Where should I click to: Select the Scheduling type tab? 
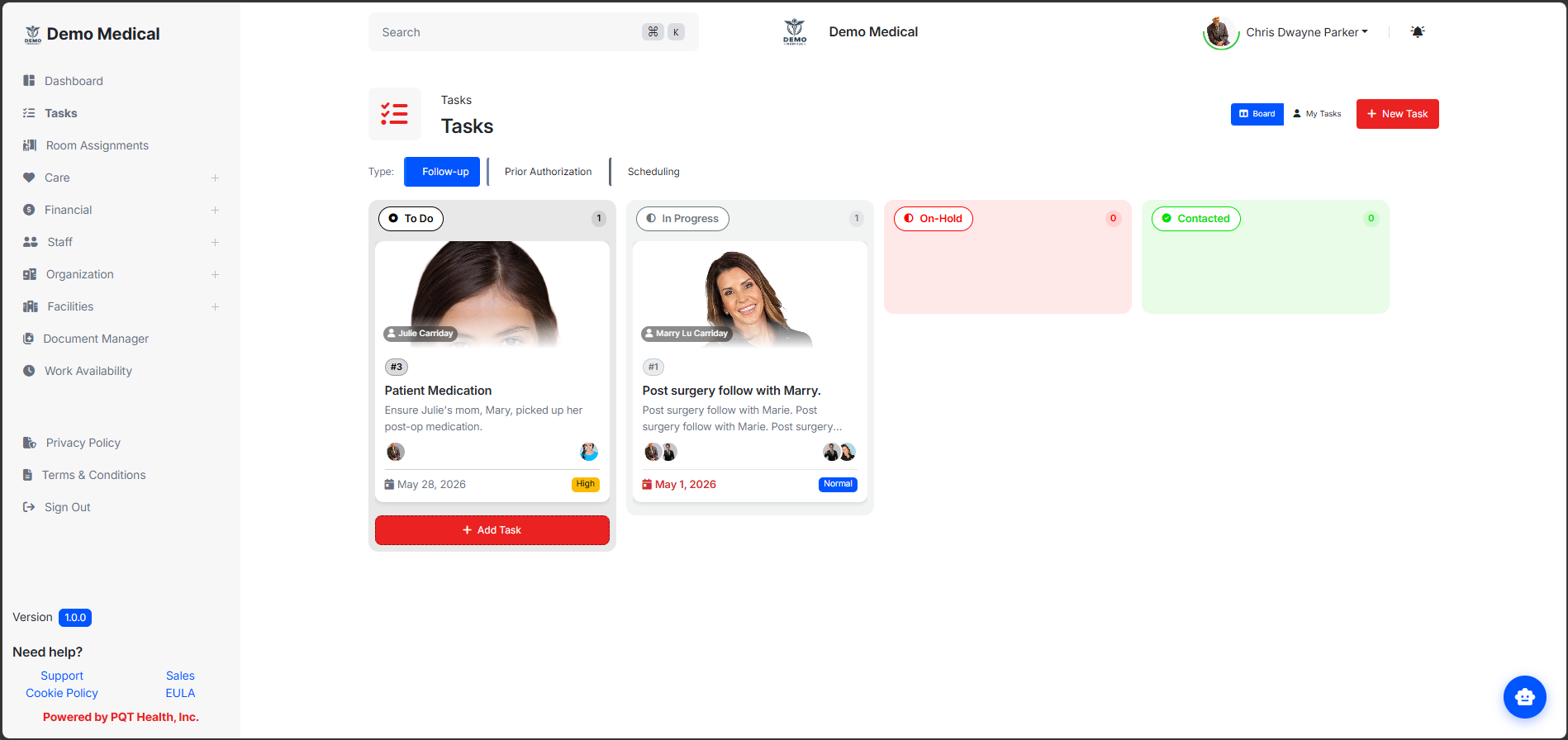(x=653, y=172)
